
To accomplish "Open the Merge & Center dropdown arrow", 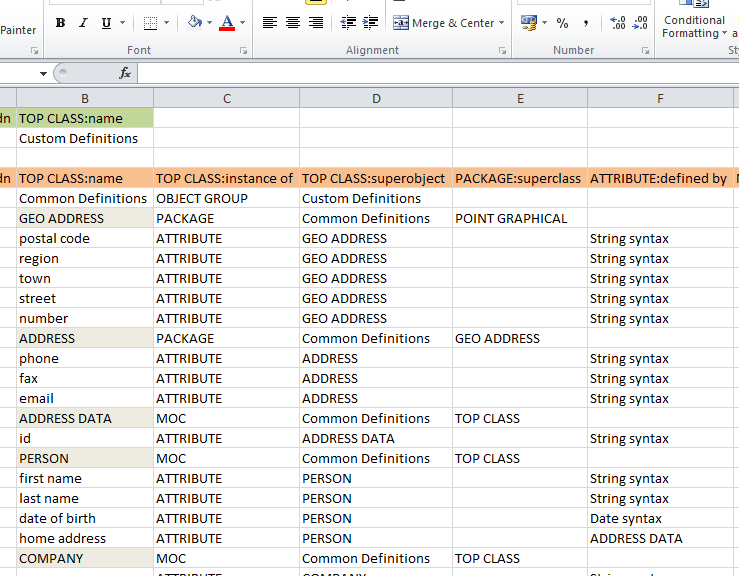I will [503, 23].
